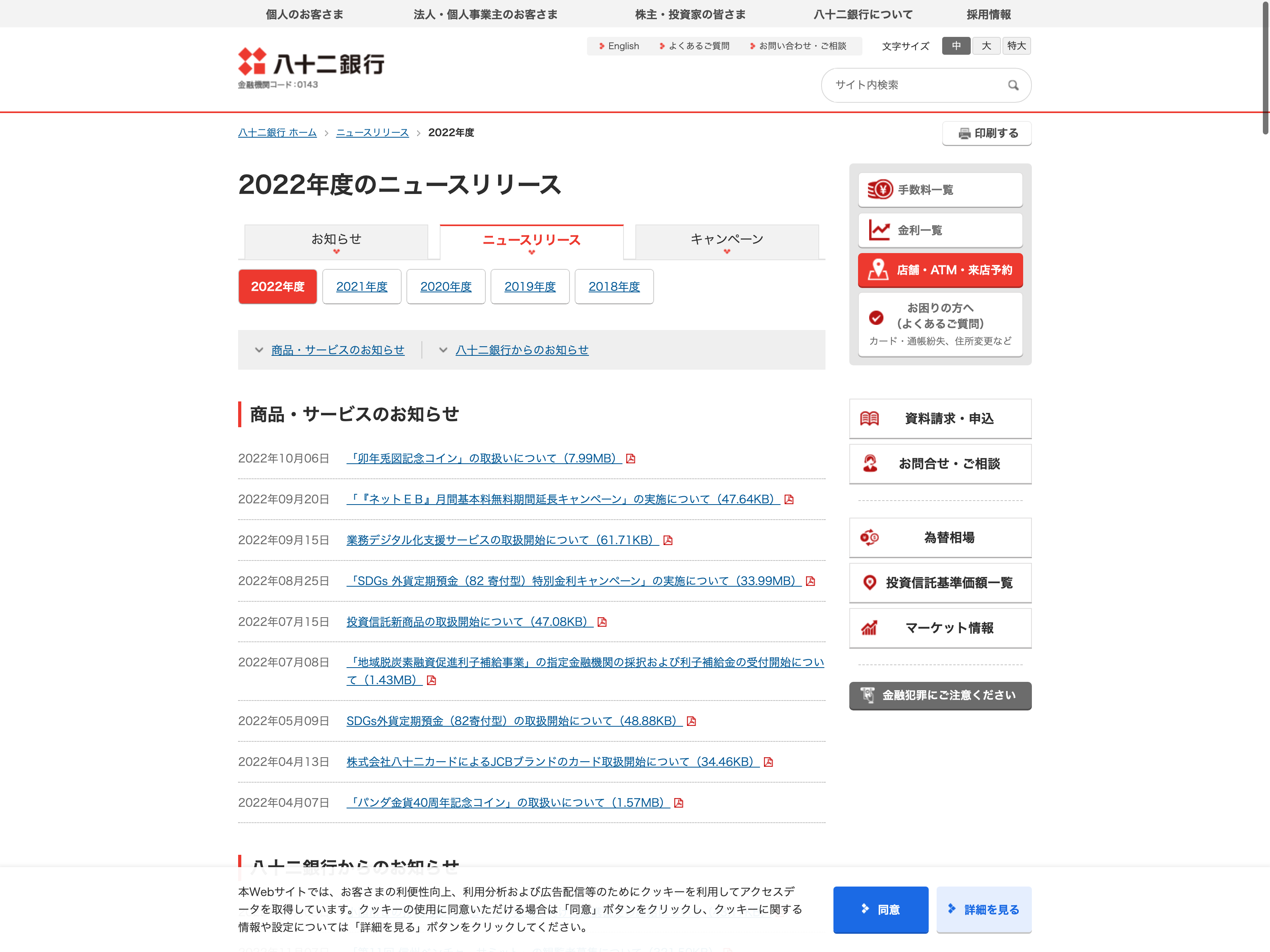Click the map pin 店舗・ATM icon
The image size is (1270, 952).
878,270
